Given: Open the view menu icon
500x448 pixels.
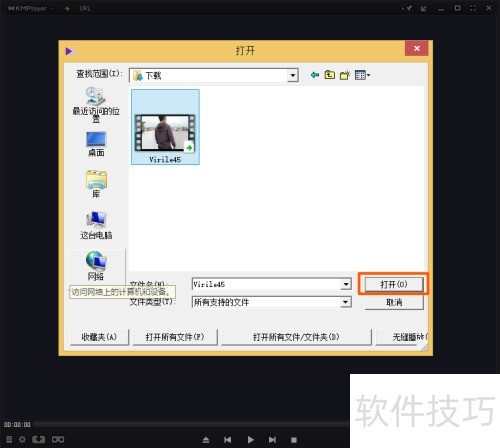Looking at the screenshot, I should coord(362,75).
